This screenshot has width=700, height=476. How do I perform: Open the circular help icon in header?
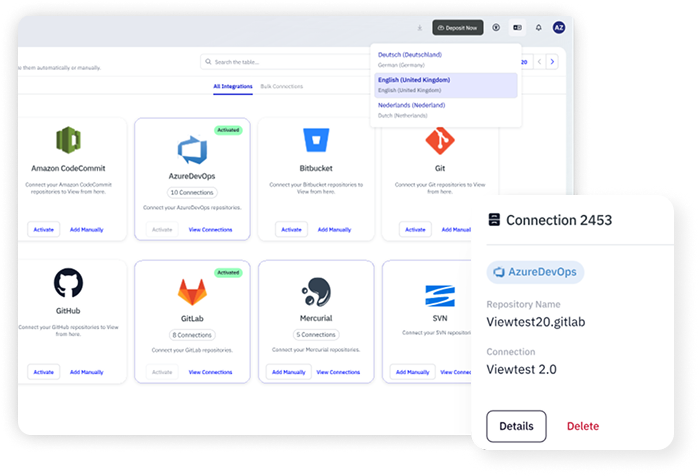coord(496,28)
